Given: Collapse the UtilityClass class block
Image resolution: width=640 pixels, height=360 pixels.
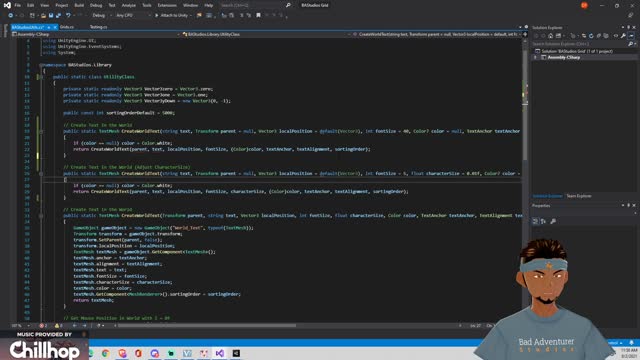Looking at the screenshot, I should point(41,77).
